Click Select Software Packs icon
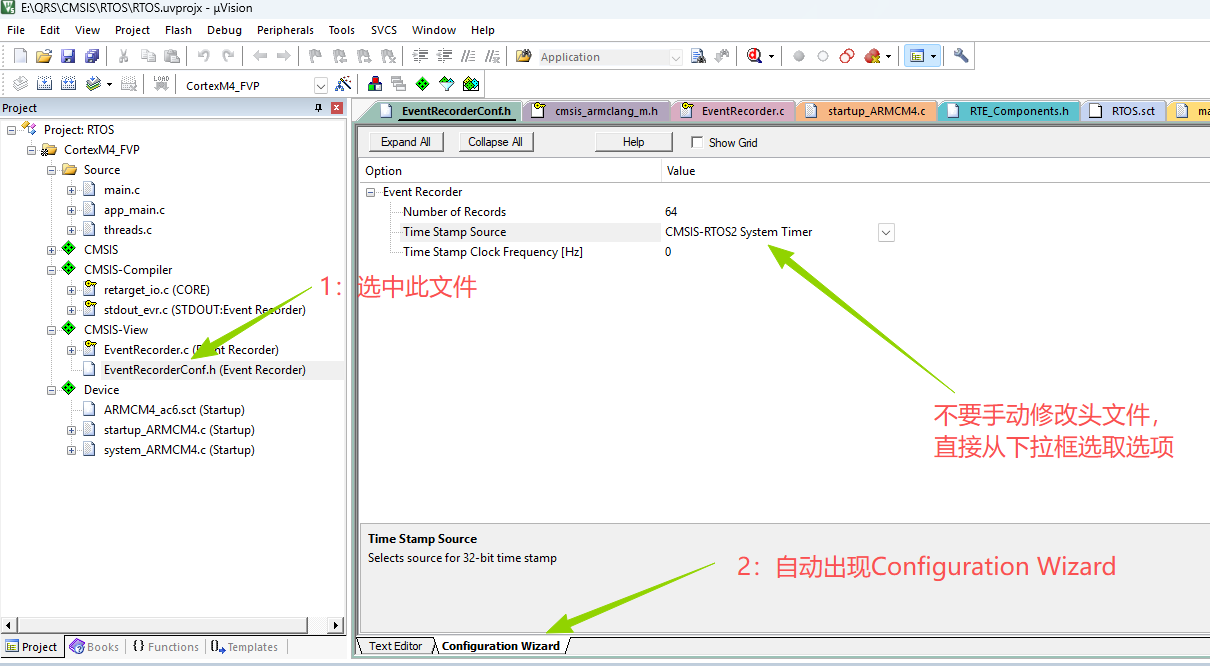Viewport: 1210px width, 666px height. [447, 85]
